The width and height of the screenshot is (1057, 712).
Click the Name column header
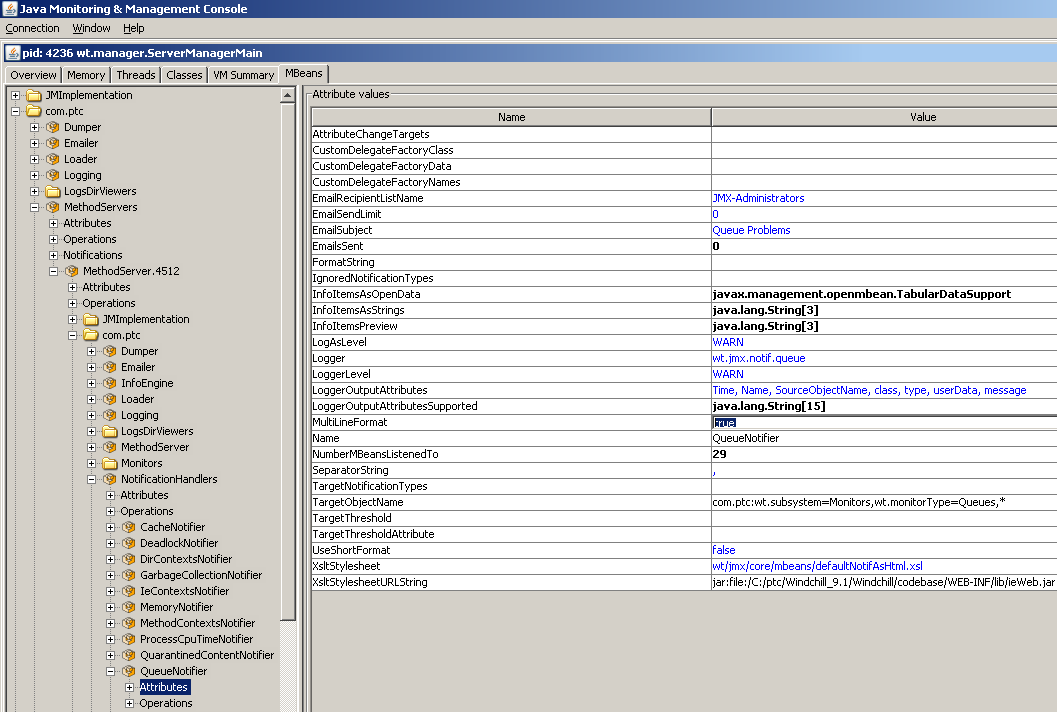pyautogui.click(x=511, y=117)
